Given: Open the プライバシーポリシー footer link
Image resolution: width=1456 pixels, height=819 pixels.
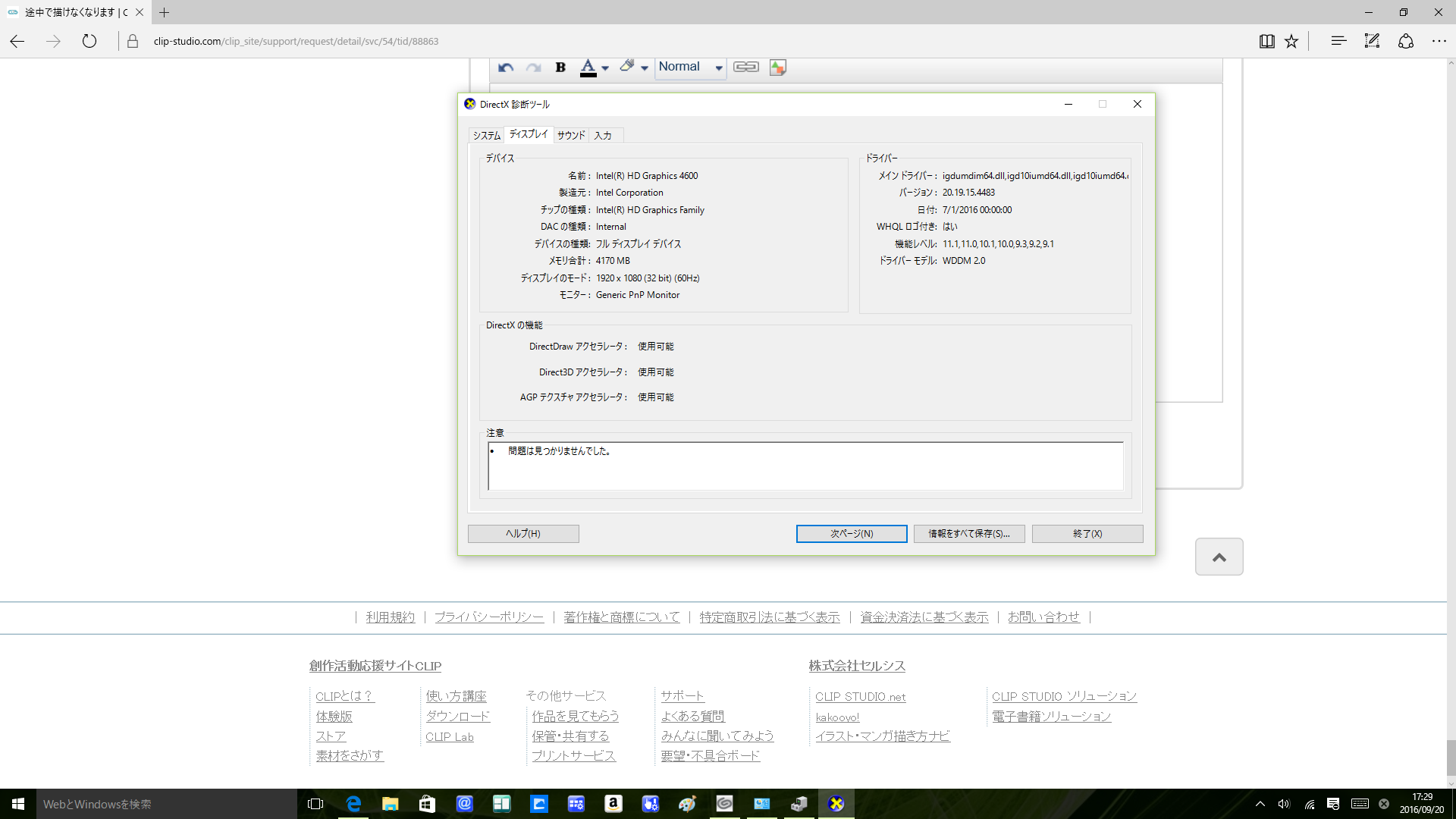Looking at the screenshot, I should pos(489,617).
